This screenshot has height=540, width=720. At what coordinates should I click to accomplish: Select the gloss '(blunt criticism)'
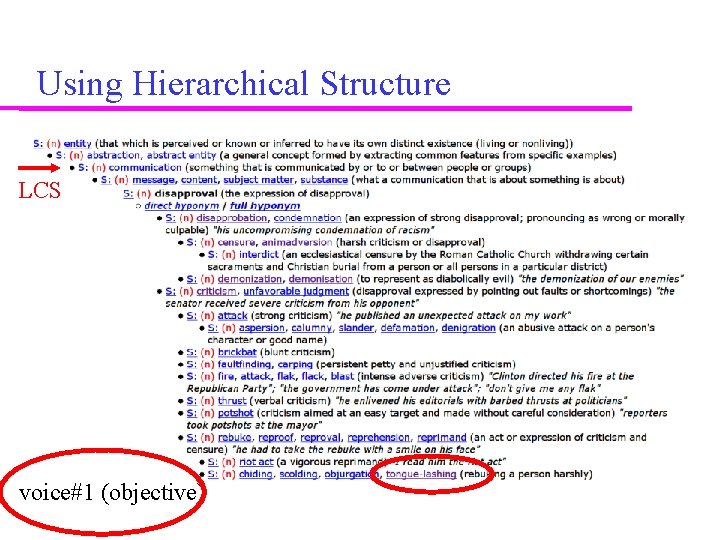click(297, 352)
